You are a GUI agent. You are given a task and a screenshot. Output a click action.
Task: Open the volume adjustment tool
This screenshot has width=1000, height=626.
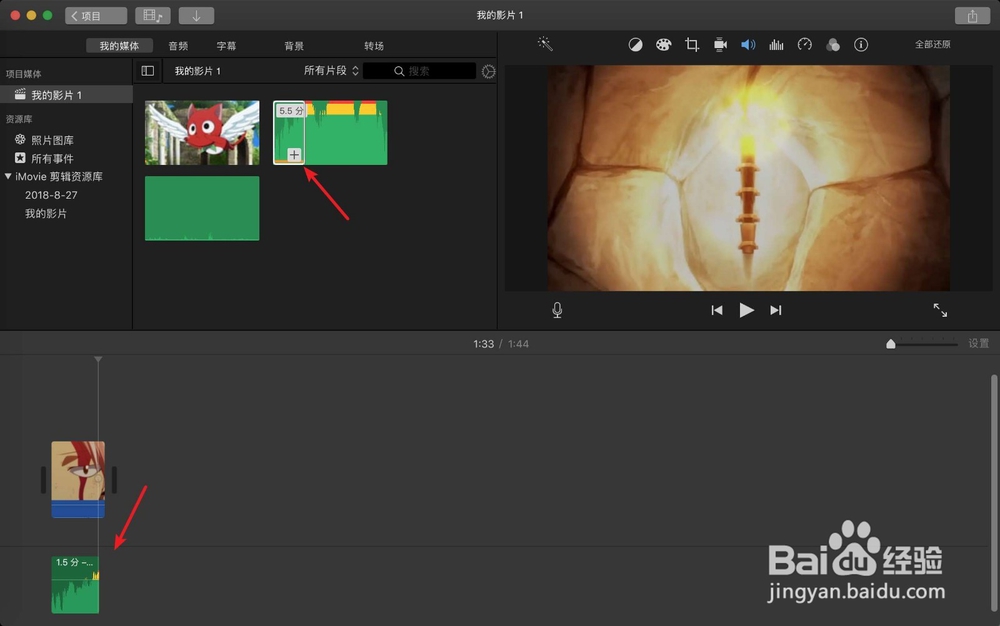pyautogui.click(x=748, y=45)
